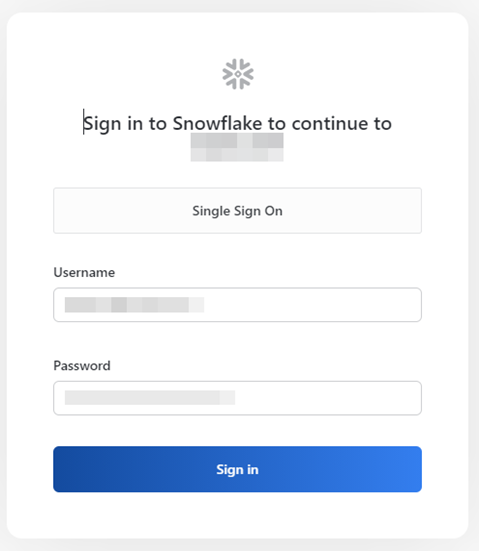479x551 pixels.
Task: Click the Snowflake logo icon
Action: pos(238,74)
